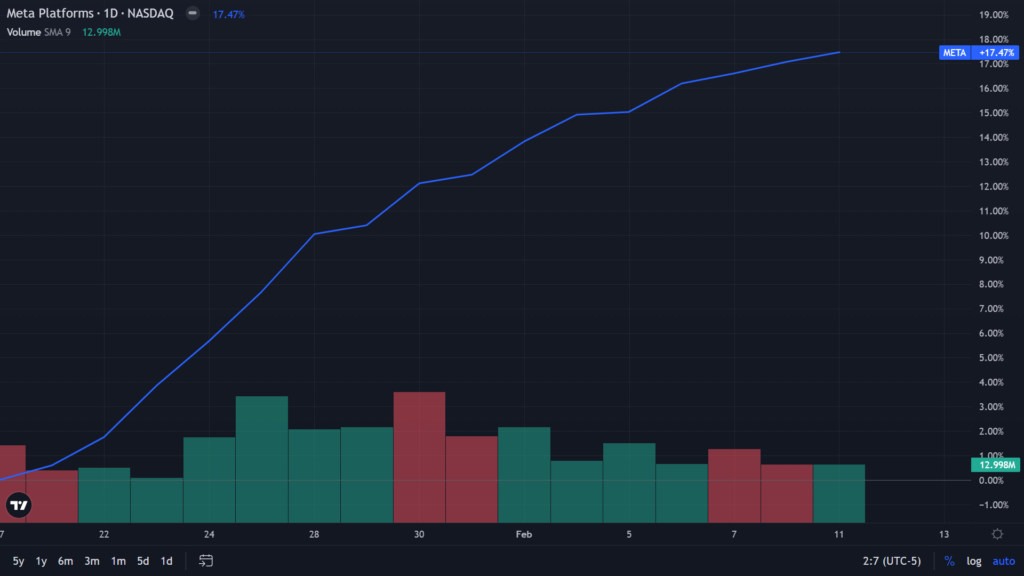1024x576 pixels.
Task: Click the Feb date axis label
Action: tap(524, 534)
